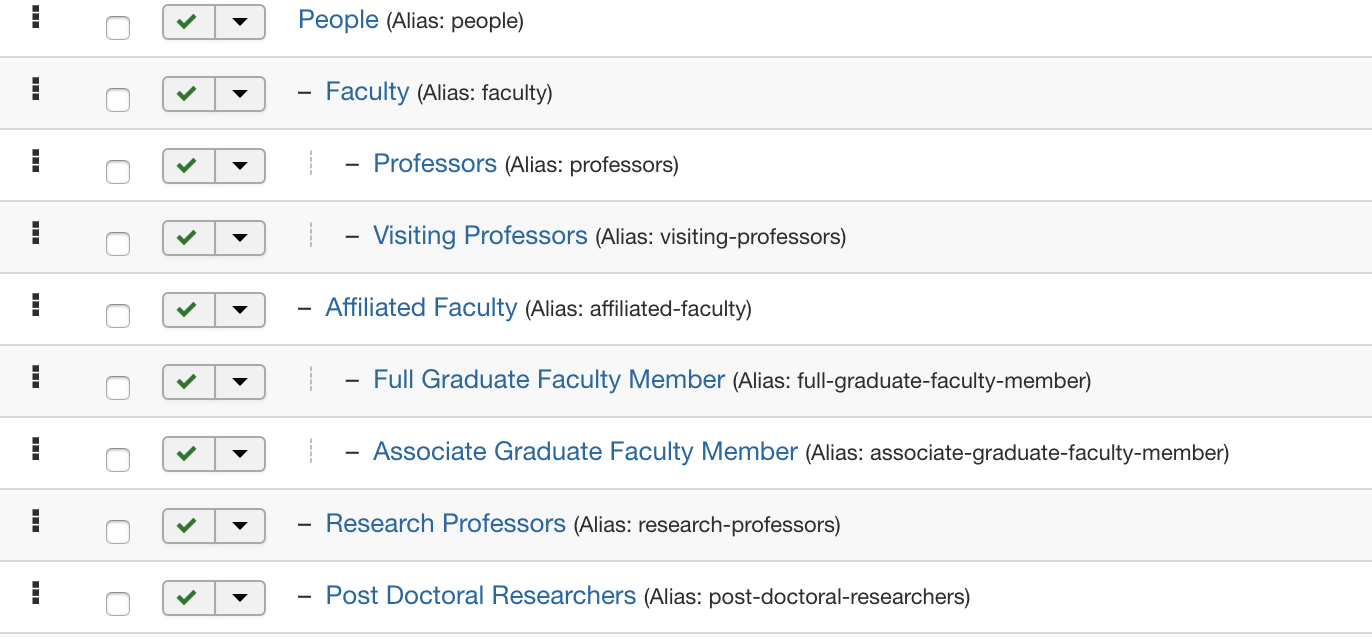This screenshot has width=1372, height=638.
Task: Click the drag handle for Faculty row
Action: [35, 89]
